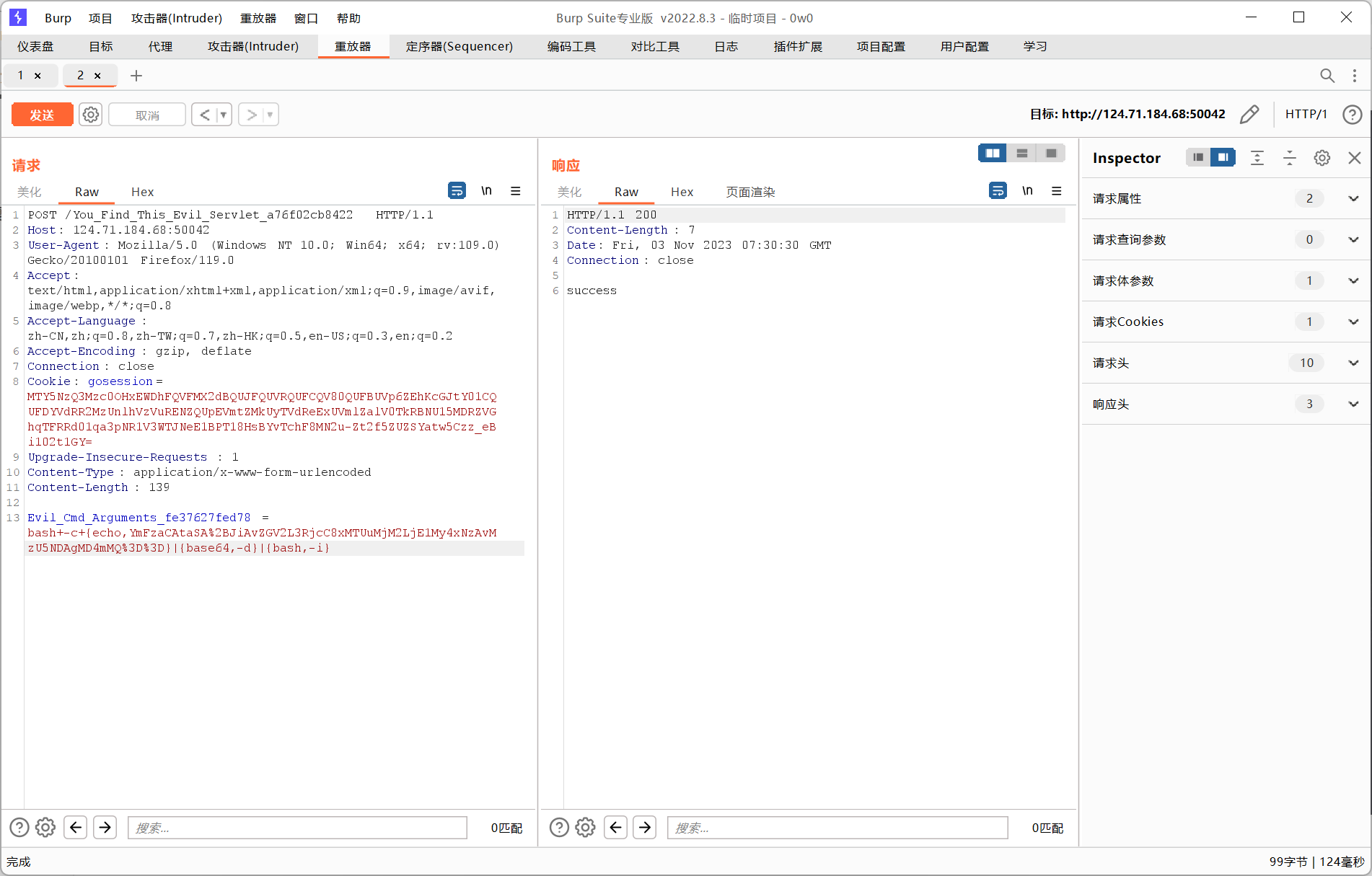1372x876 pixels.
Task: Click the edit target pencil icon
Action: pos(1249,115)
